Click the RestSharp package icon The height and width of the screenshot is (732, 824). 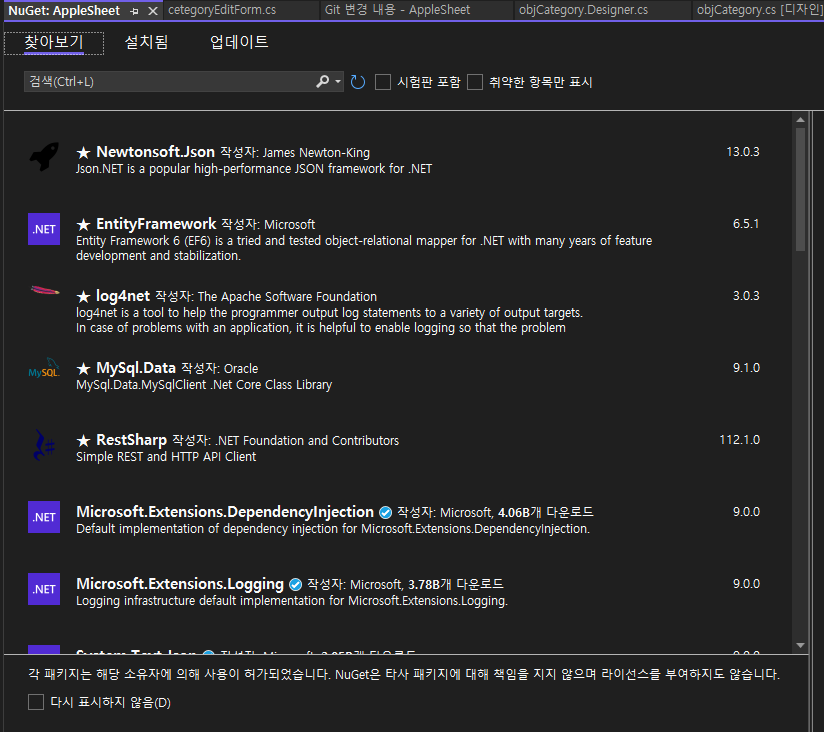click(x=44, y=445)
